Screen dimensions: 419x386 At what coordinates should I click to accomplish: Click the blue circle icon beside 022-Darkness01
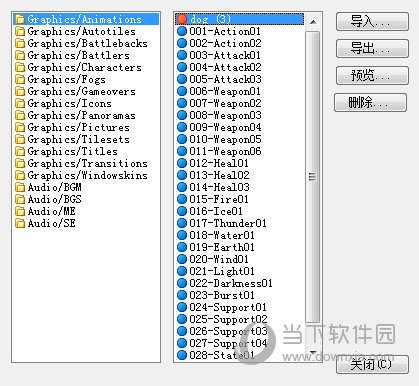182,283
